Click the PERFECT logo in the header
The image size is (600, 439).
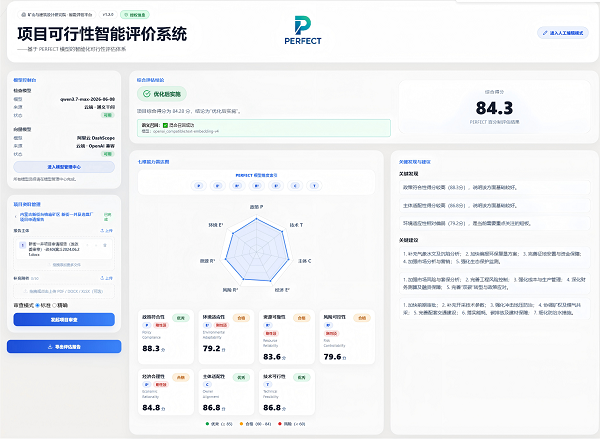(x=303, y=30)
